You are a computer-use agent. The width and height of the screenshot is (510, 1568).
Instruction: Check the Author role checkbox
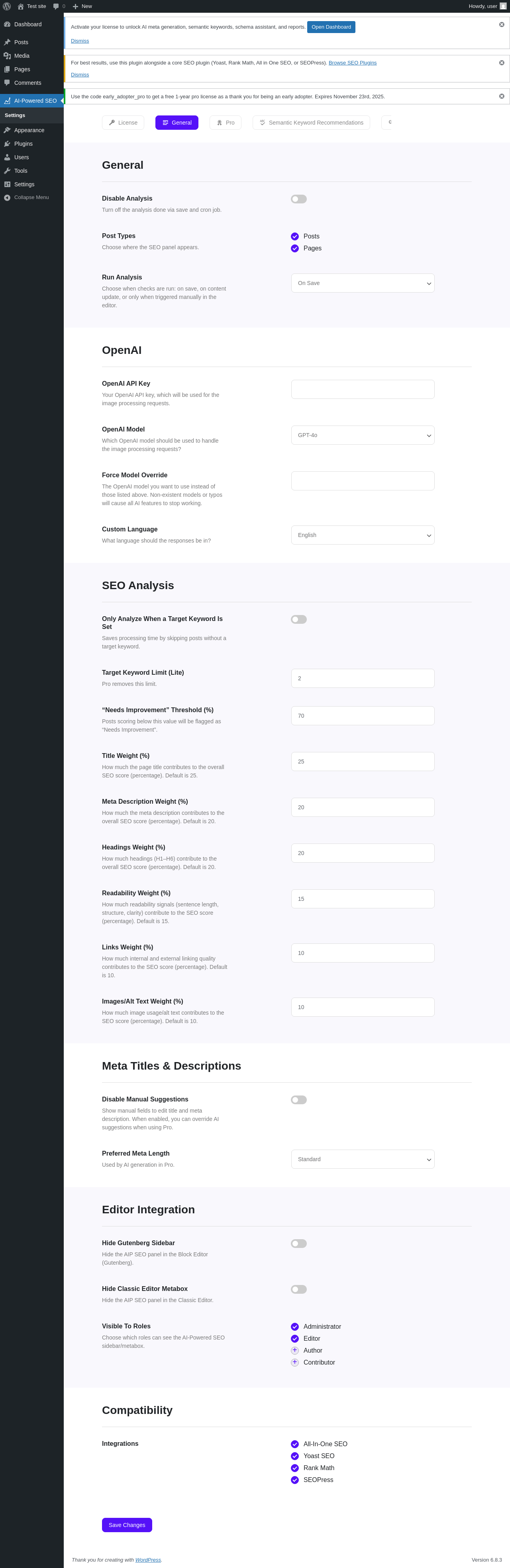coord(295,1350)
